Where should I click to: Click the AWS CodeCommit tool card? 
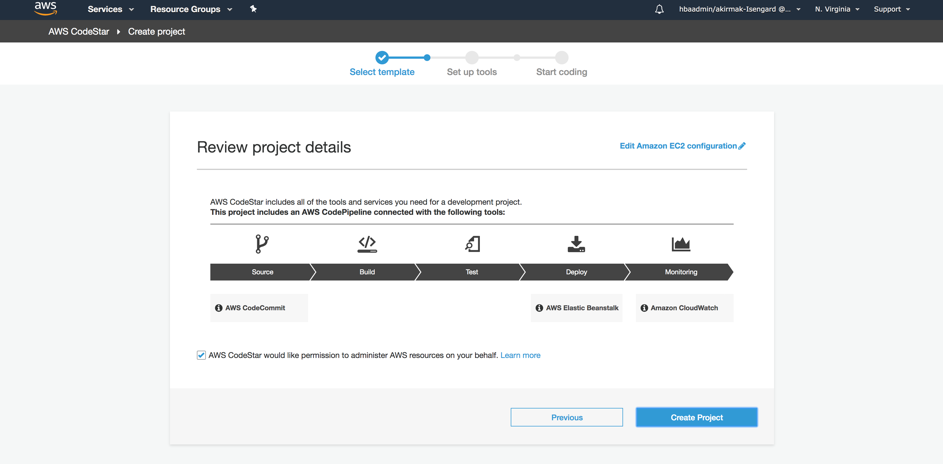[x=259, y=308]
